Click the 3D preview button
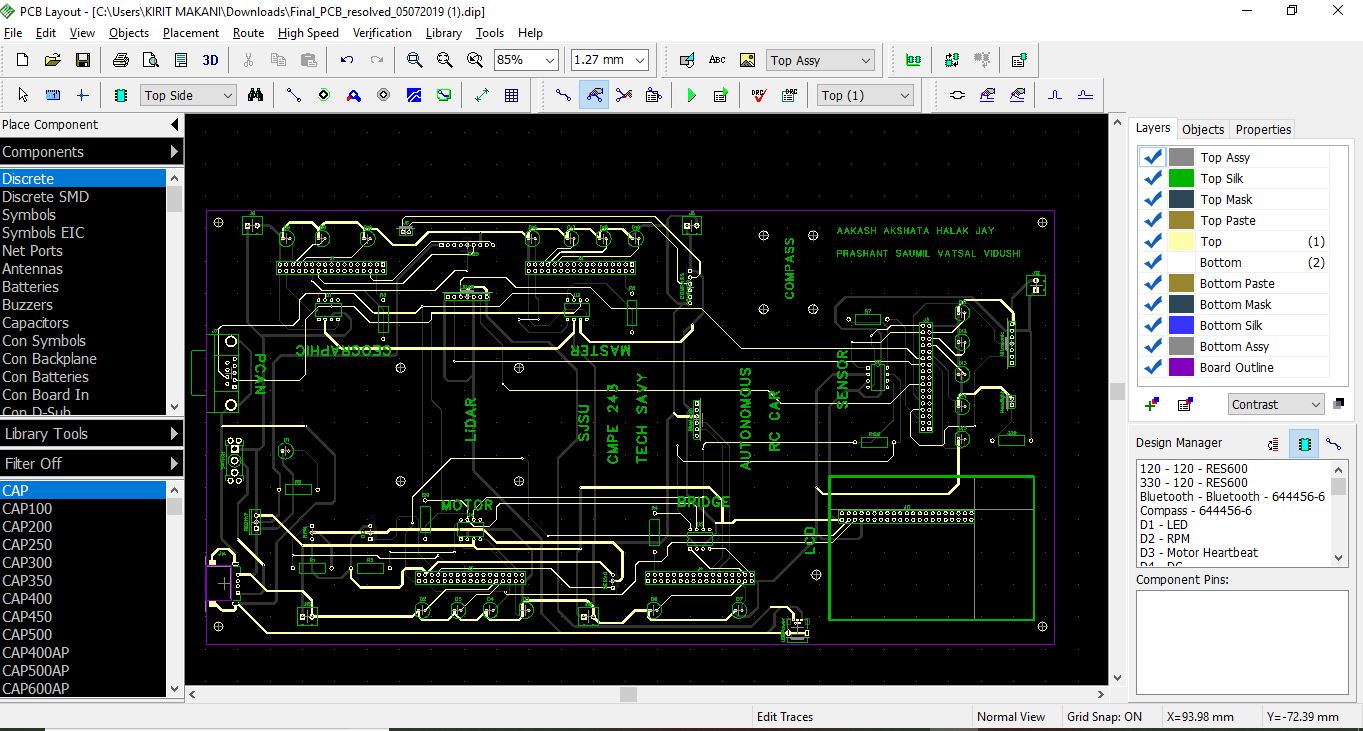This screenshot has height=731, width=1363. coord(210,60)
